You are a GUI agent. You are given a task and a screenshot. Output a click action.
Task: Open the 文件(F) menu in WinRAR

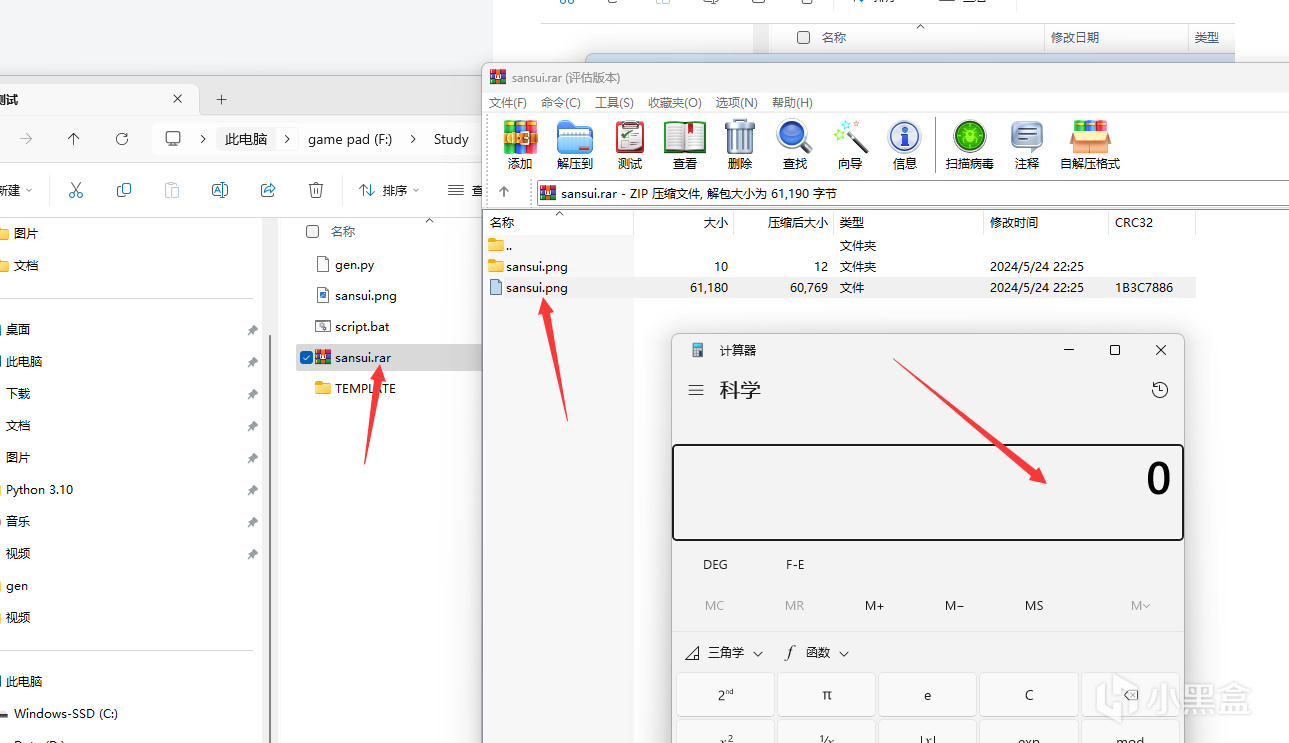tap(508, 103)
